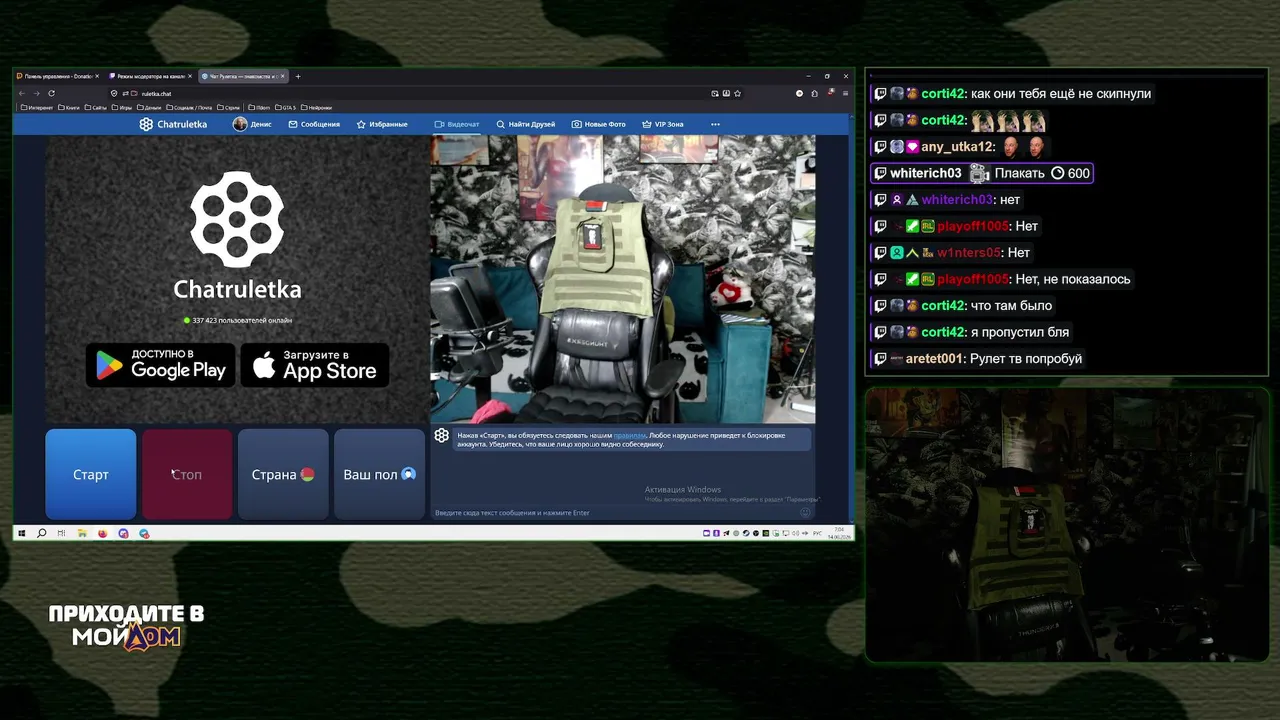Open the Новые Фото section
1280x720 pixels.
coord(598,124)
